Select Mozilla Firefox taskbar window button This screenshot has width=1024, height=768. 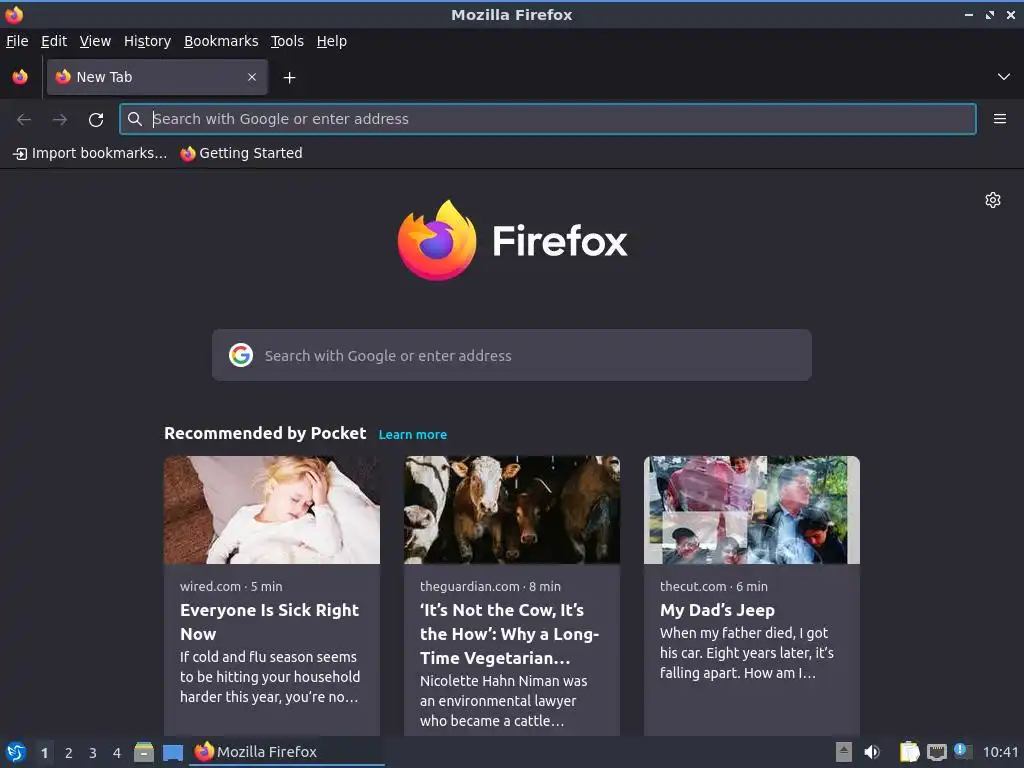[x=287, y=752]
